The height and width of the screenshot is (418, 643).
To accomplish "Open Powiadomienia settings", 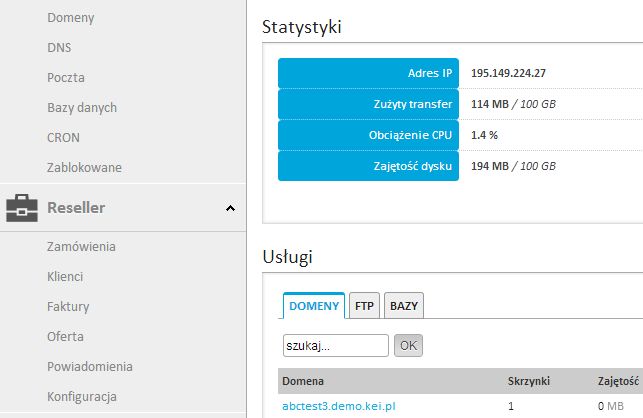I will click(89, 366).
